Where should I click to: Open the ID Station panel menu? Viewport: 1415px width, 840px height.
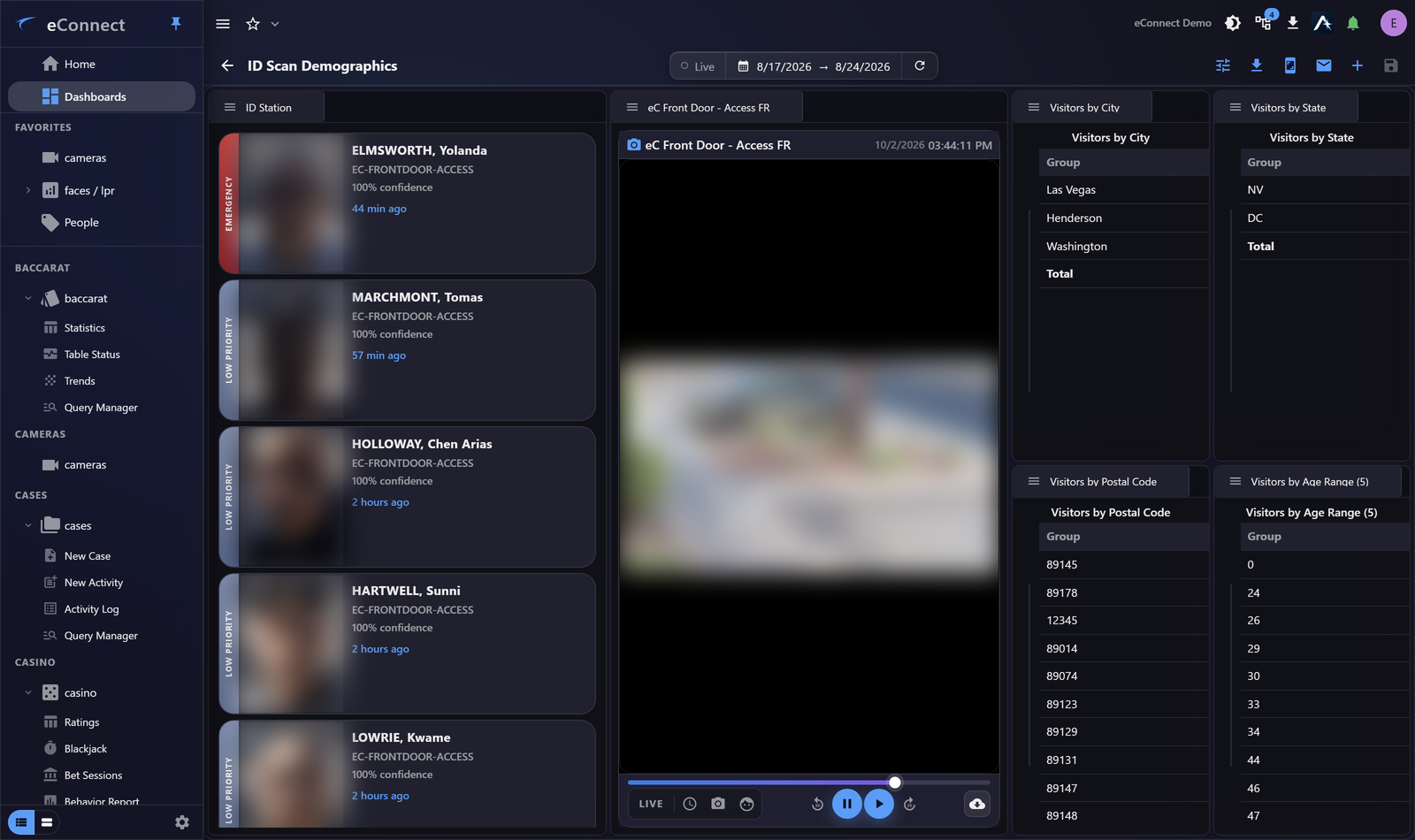click(x=230, y=107)
